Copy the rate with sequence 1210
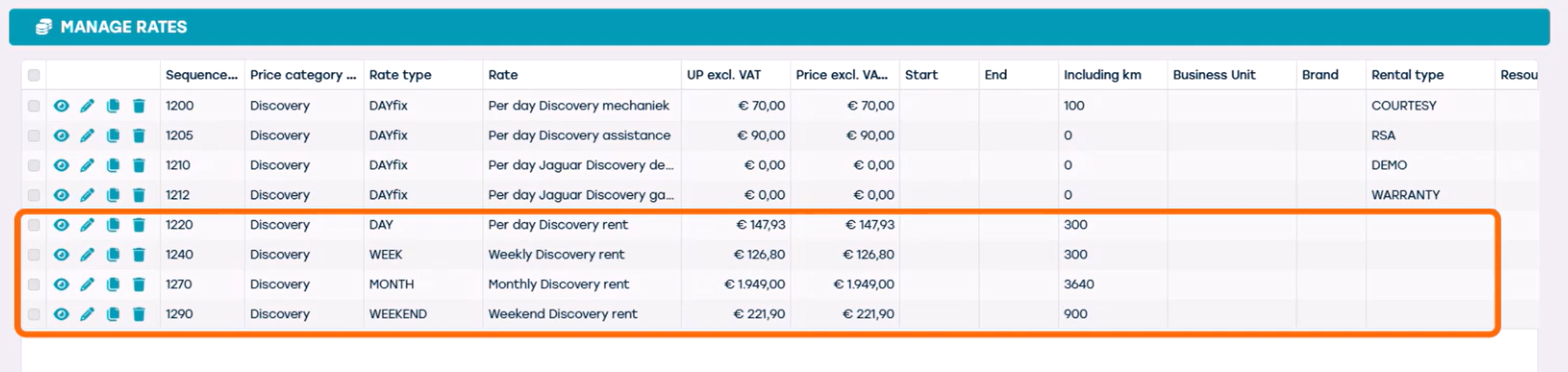 tap(113, 165)
